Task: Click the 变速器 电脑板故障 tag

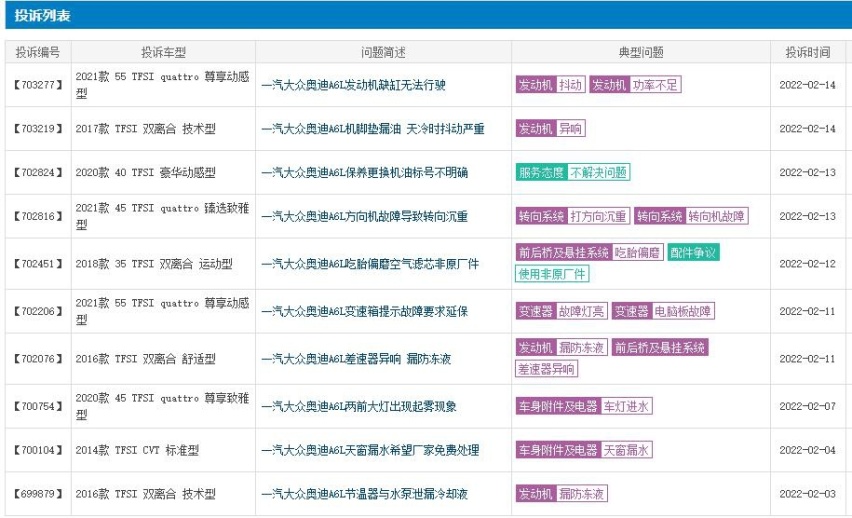Action: [x=663, y=311]
